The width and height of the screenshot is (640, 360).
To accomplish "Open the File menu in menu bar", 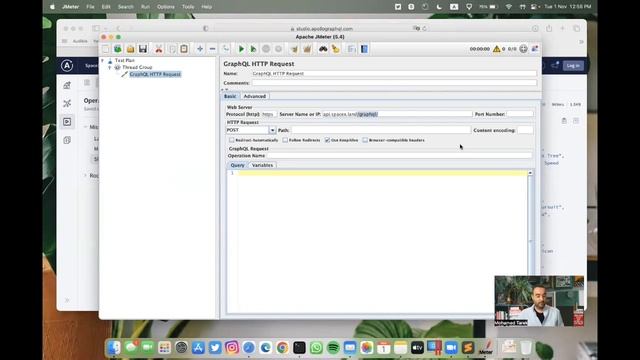I will click(90, 7).
